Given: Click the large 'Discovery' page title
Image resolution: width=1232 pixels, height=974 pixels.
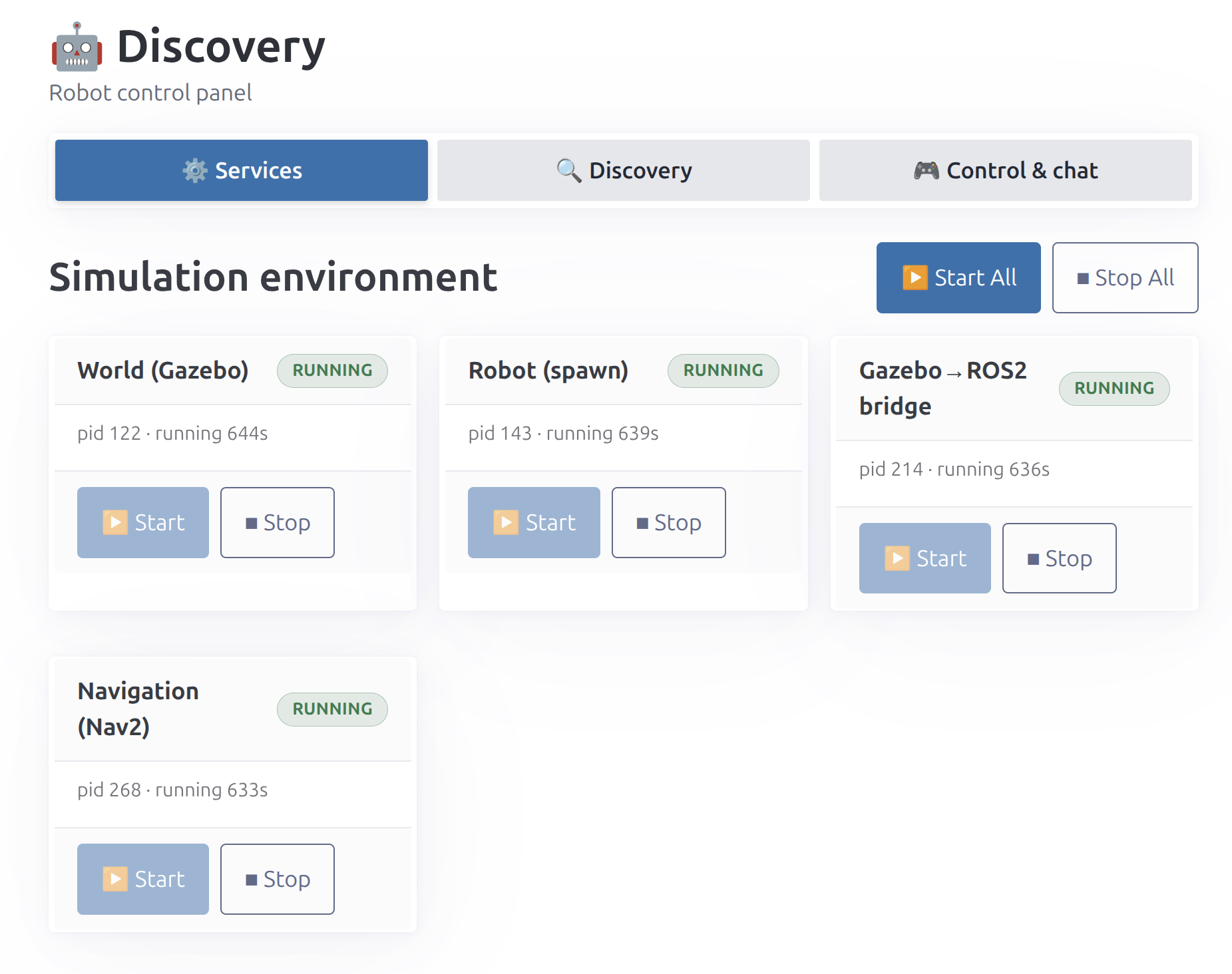Looking at the screenshot, I should [x=221, y=47].
